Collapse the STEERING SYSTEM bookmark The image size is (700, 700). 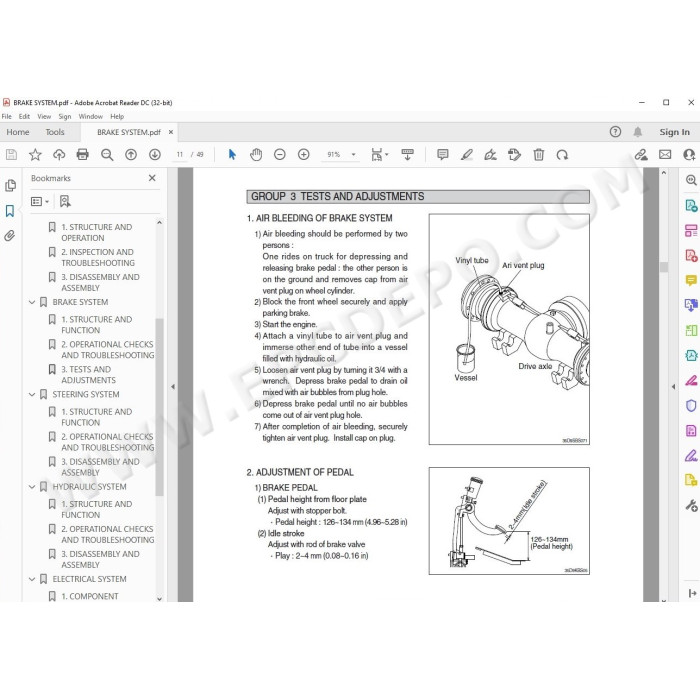tap(32, 395)
